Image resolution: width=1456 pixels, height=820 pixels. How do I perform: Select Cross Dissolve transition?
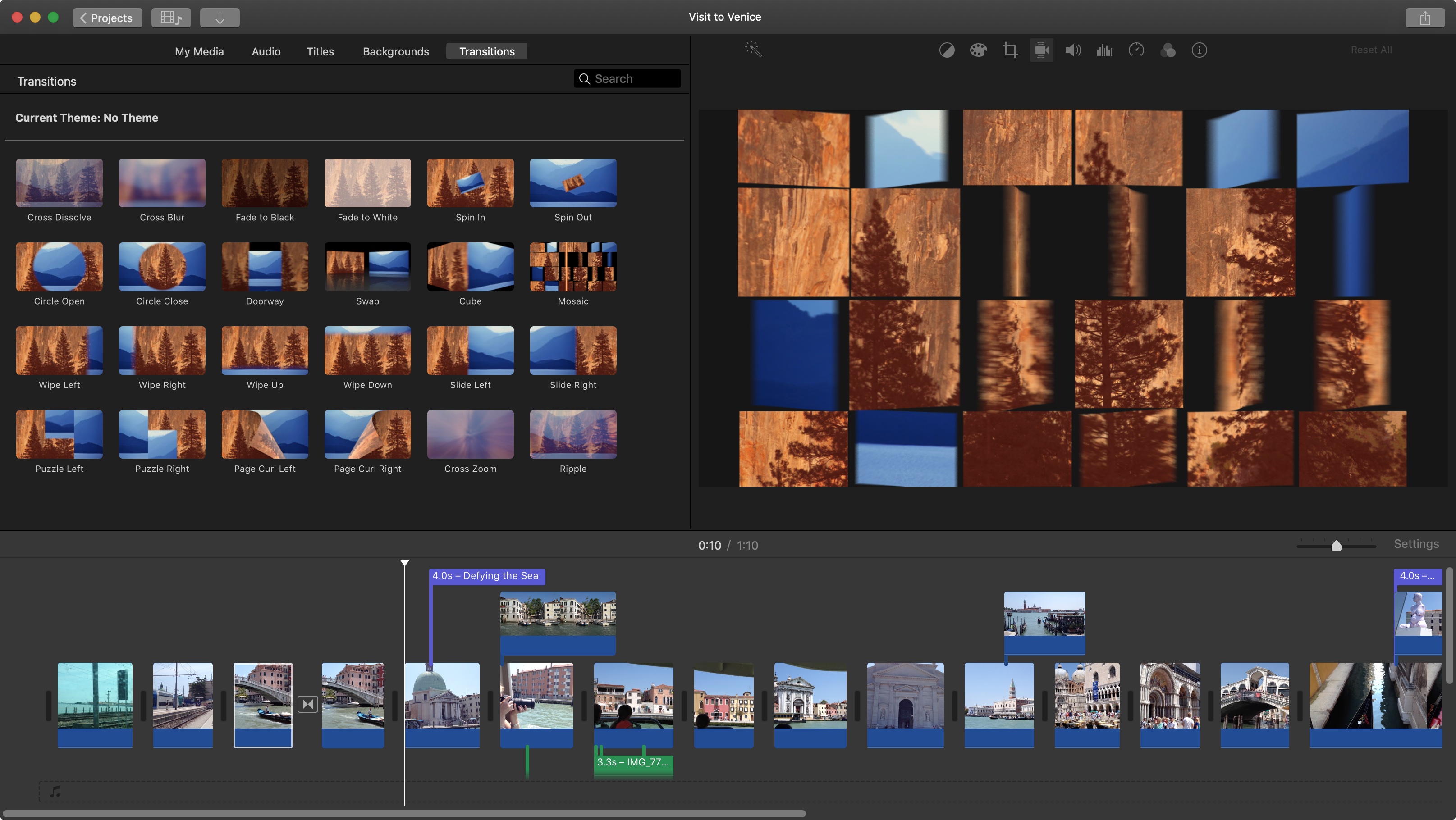point(59,182)
